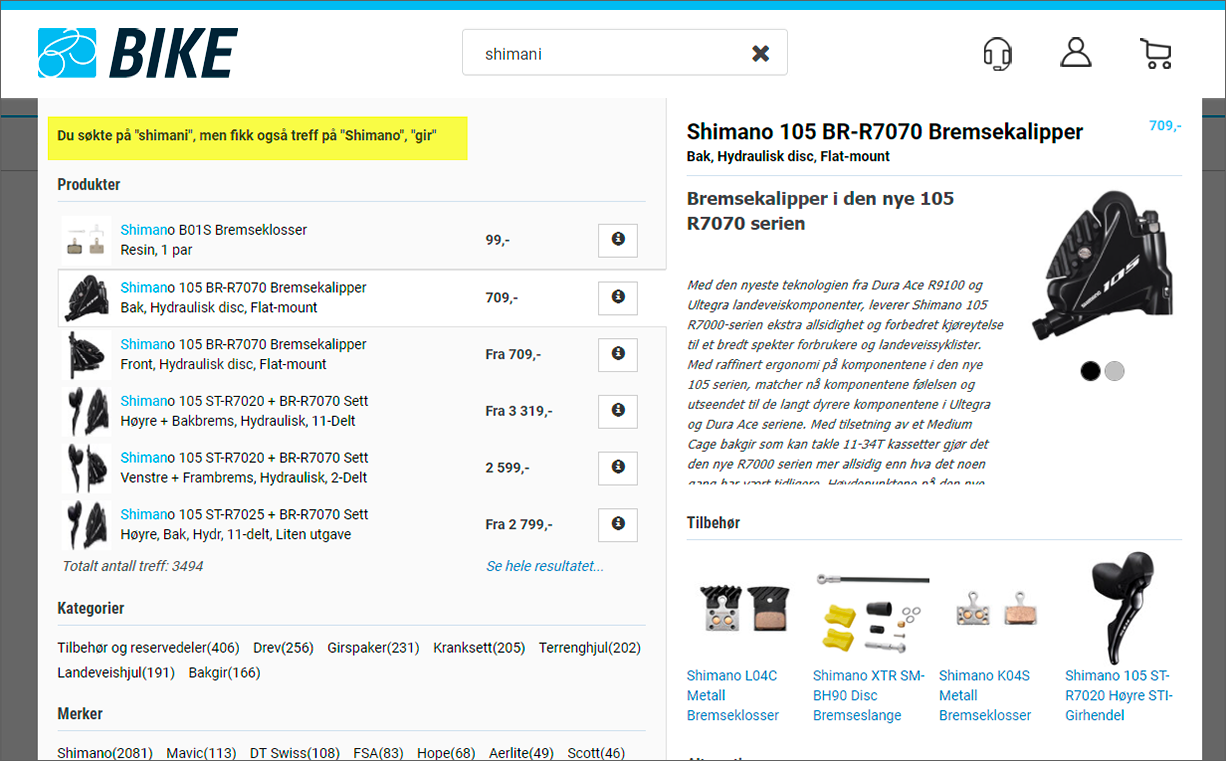The width and height of the screenshot is (1226, 761).
Task: Open Shimano K04S Metall Bremseklosser accessory
Action: pos(985,695)
